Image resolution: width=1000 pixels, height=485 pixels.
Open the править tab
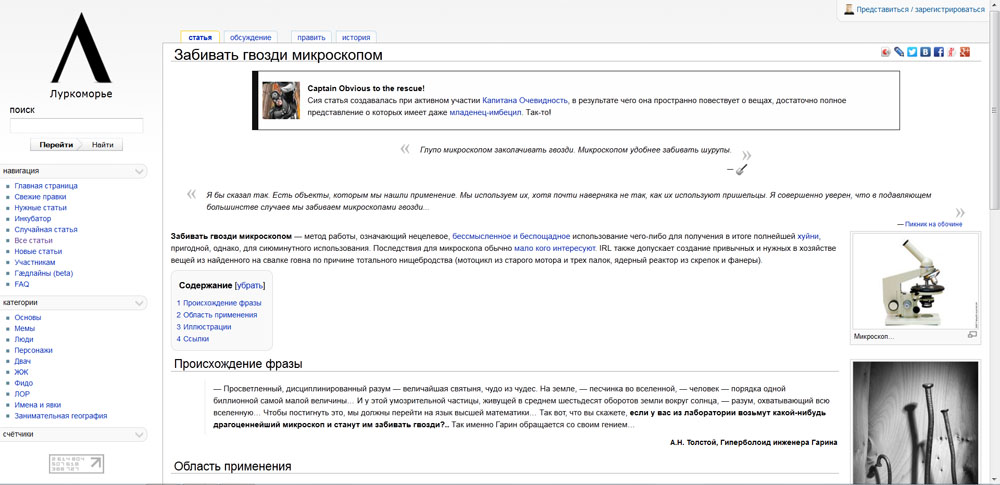tap(311, 37)
